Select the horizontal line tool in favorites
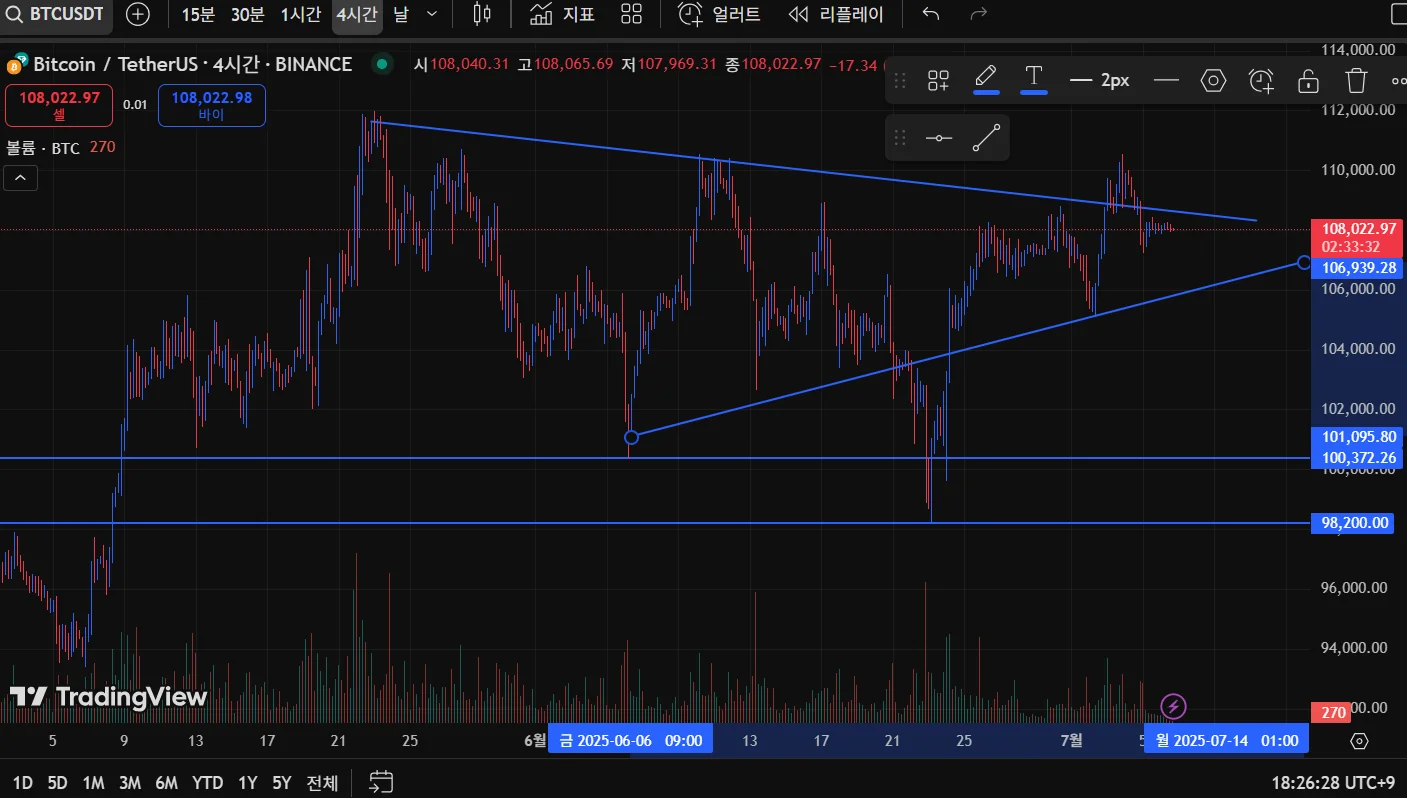This screenshot has width=1407, height=798. pyautogui.click(x=939, y=138)
